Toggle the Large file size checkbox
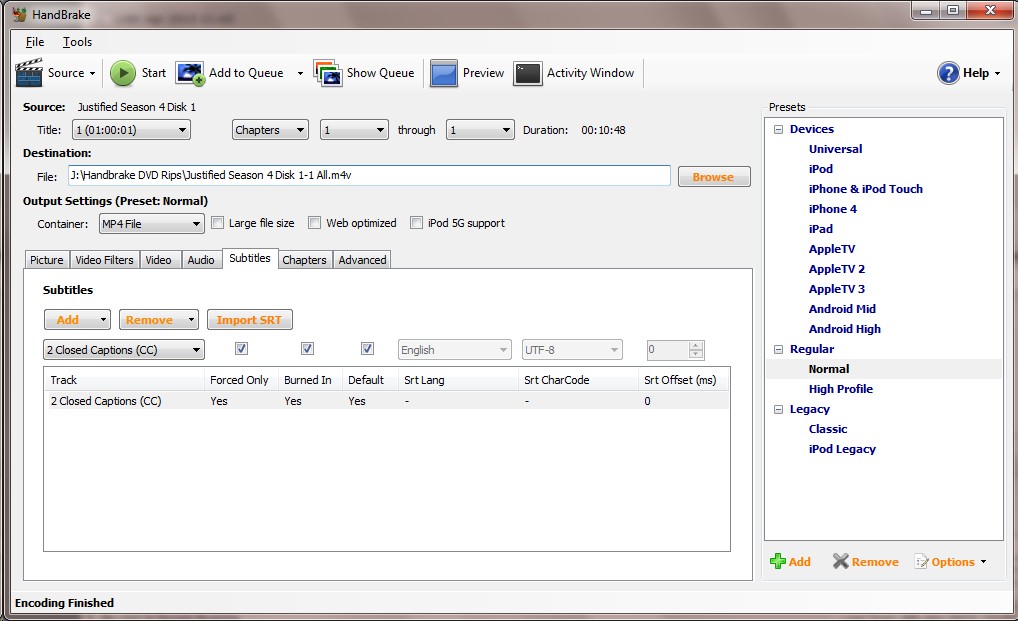Image resolution: width=1018 pixels, height=621 pixels. coord(217,223)
